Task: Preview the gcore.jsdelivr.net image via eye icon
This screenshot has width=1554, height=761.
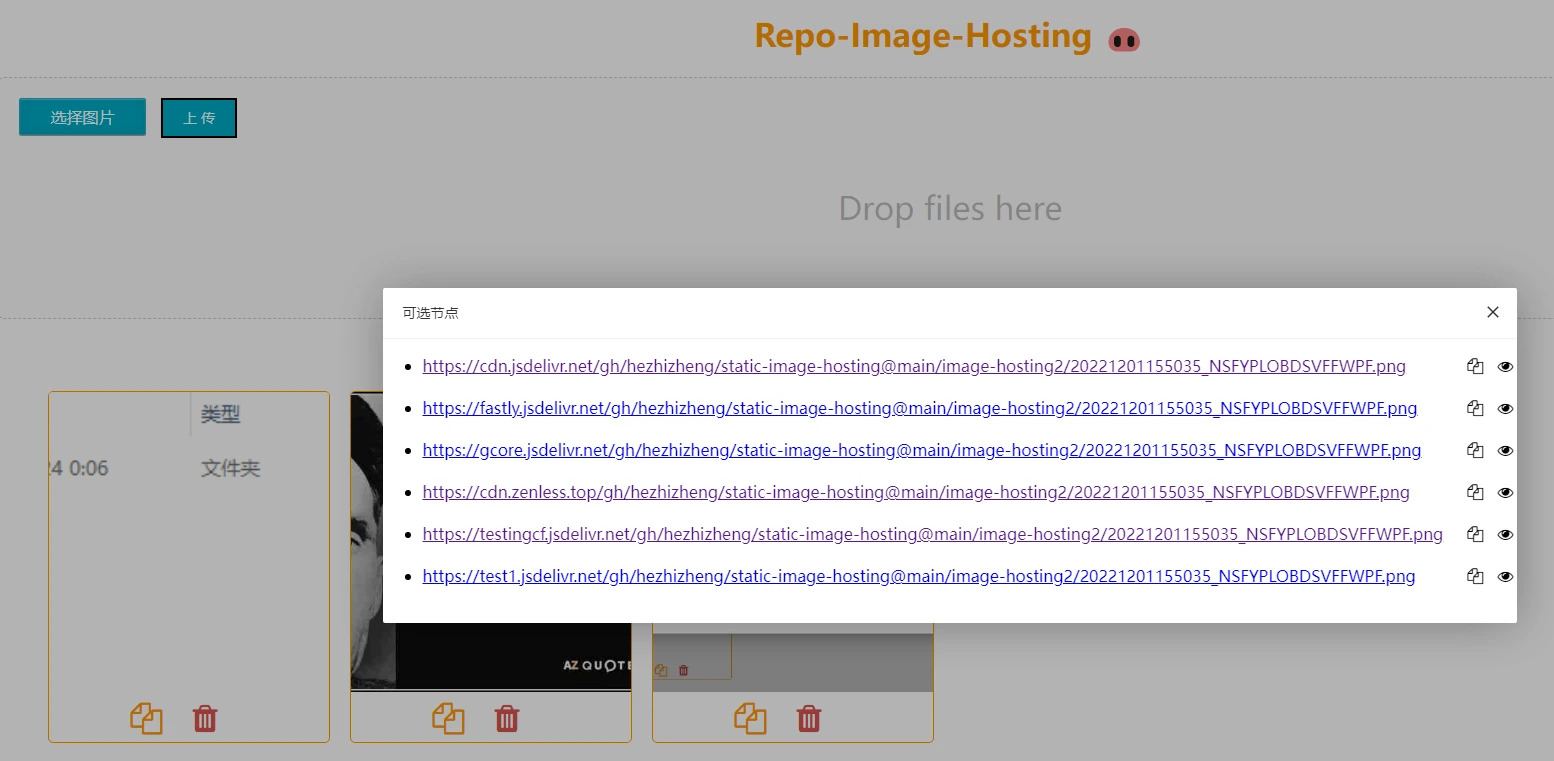Action: click(x=1505, y=450)
